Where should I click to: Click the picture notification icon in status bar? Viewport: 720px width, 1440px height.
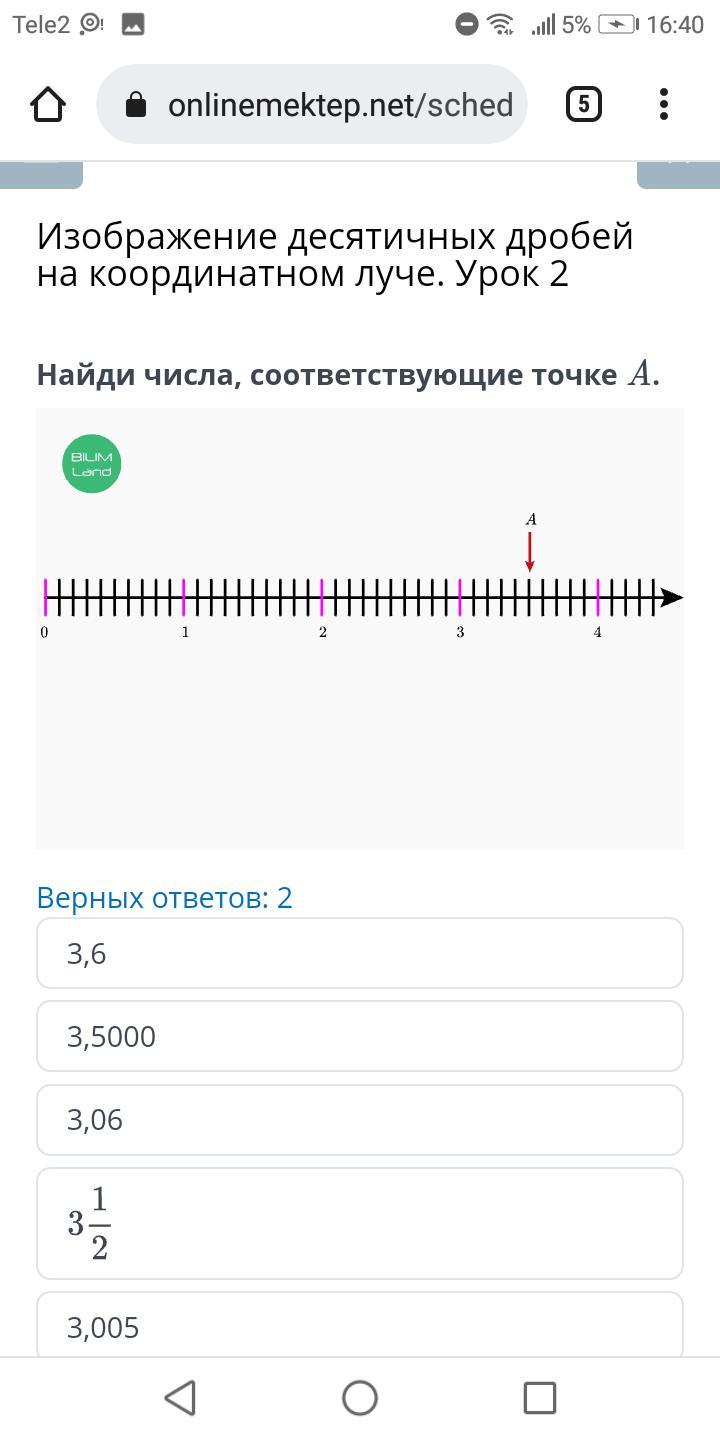(133, 25)
